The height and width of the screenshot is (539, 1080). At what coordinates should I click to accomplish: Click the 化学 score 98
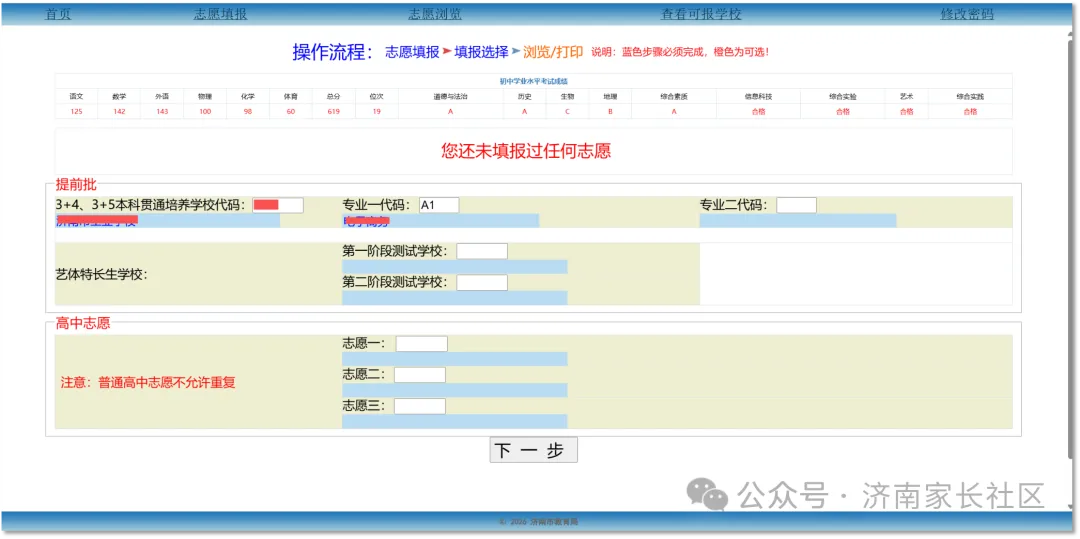coord(248,112)
